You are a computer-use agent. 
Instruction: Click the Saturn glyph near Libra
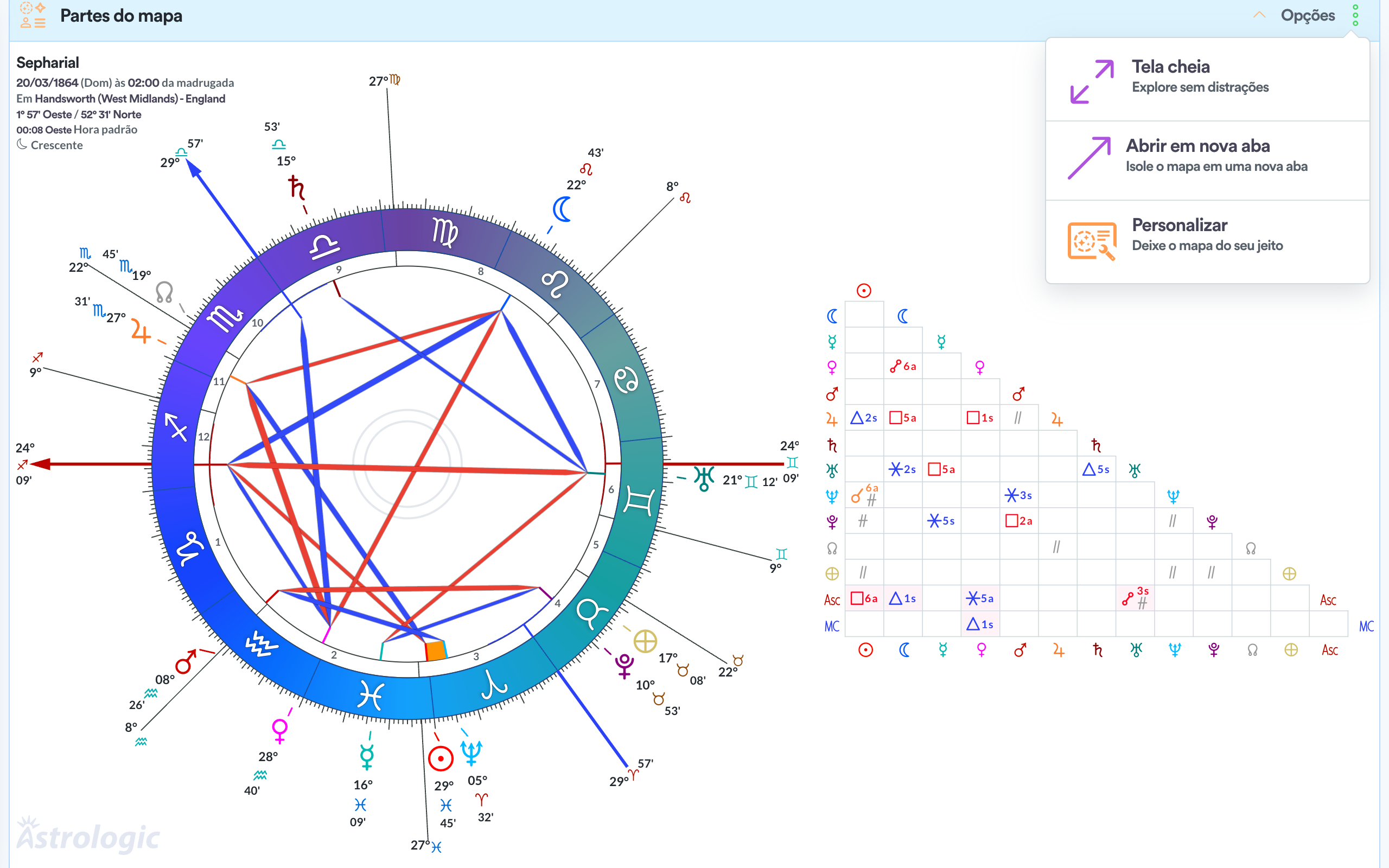pyautogui.click(x=296, y=188)
